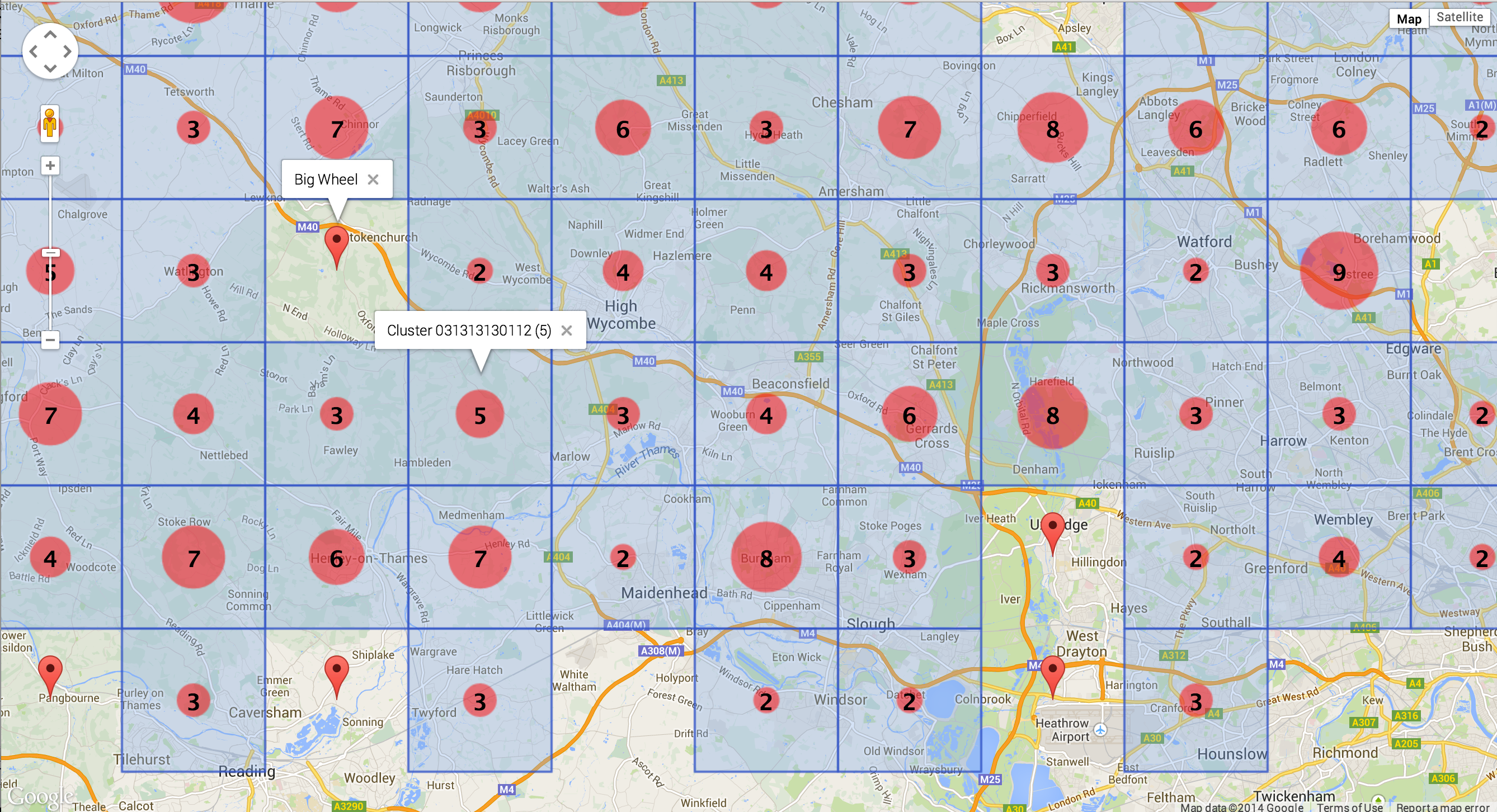Click the Street View pegman icon
The height and width of the screenshot is (812, 1497).
50,124
